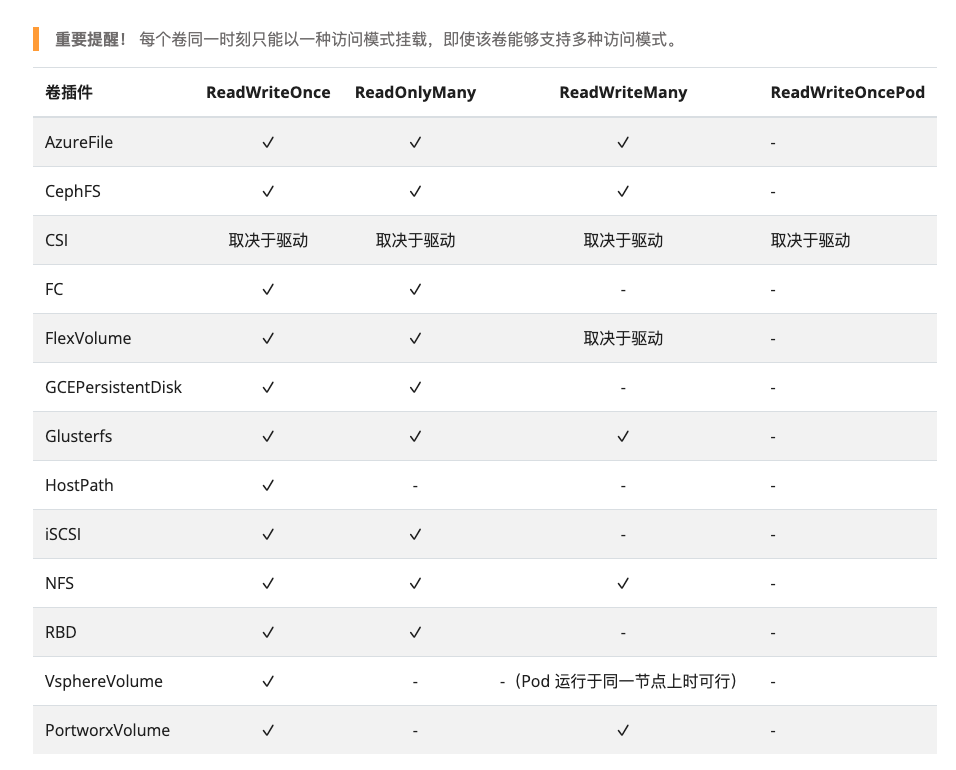This screenshot has height=770, width=956.
Task: Click the ReadOnlyMany column header
Action: click(x=415, y=93)
